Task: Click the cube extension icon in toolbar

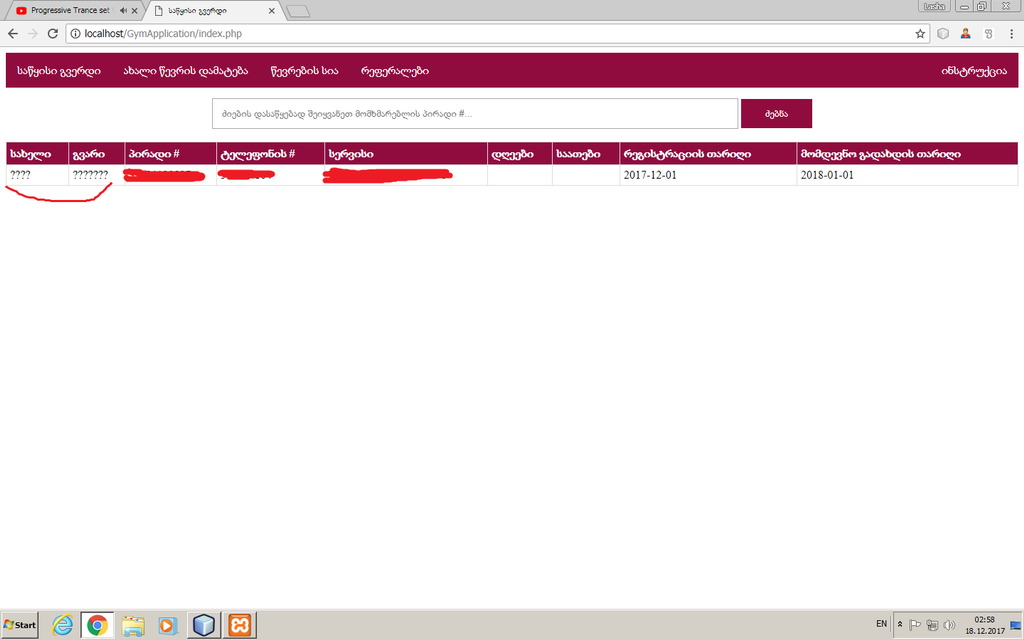Action: tap(943, 33)
